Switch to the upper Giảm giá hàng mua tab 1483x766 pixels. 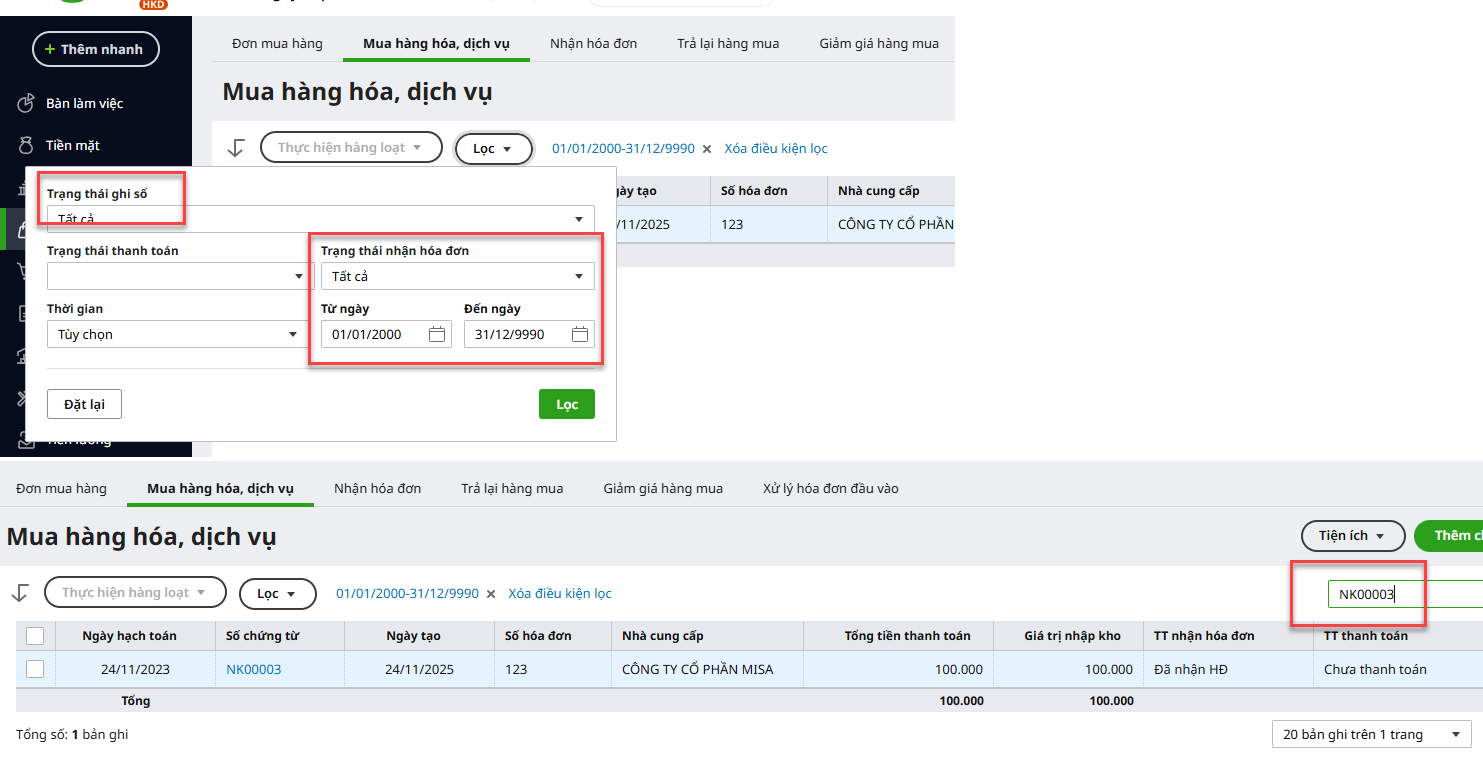pos(878,44)
